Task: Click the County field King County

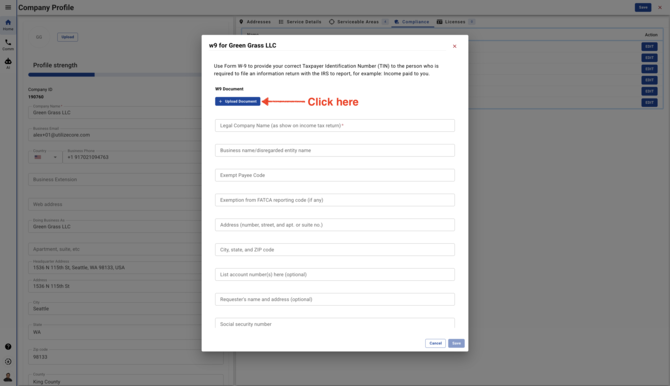Action: point(126,380)
